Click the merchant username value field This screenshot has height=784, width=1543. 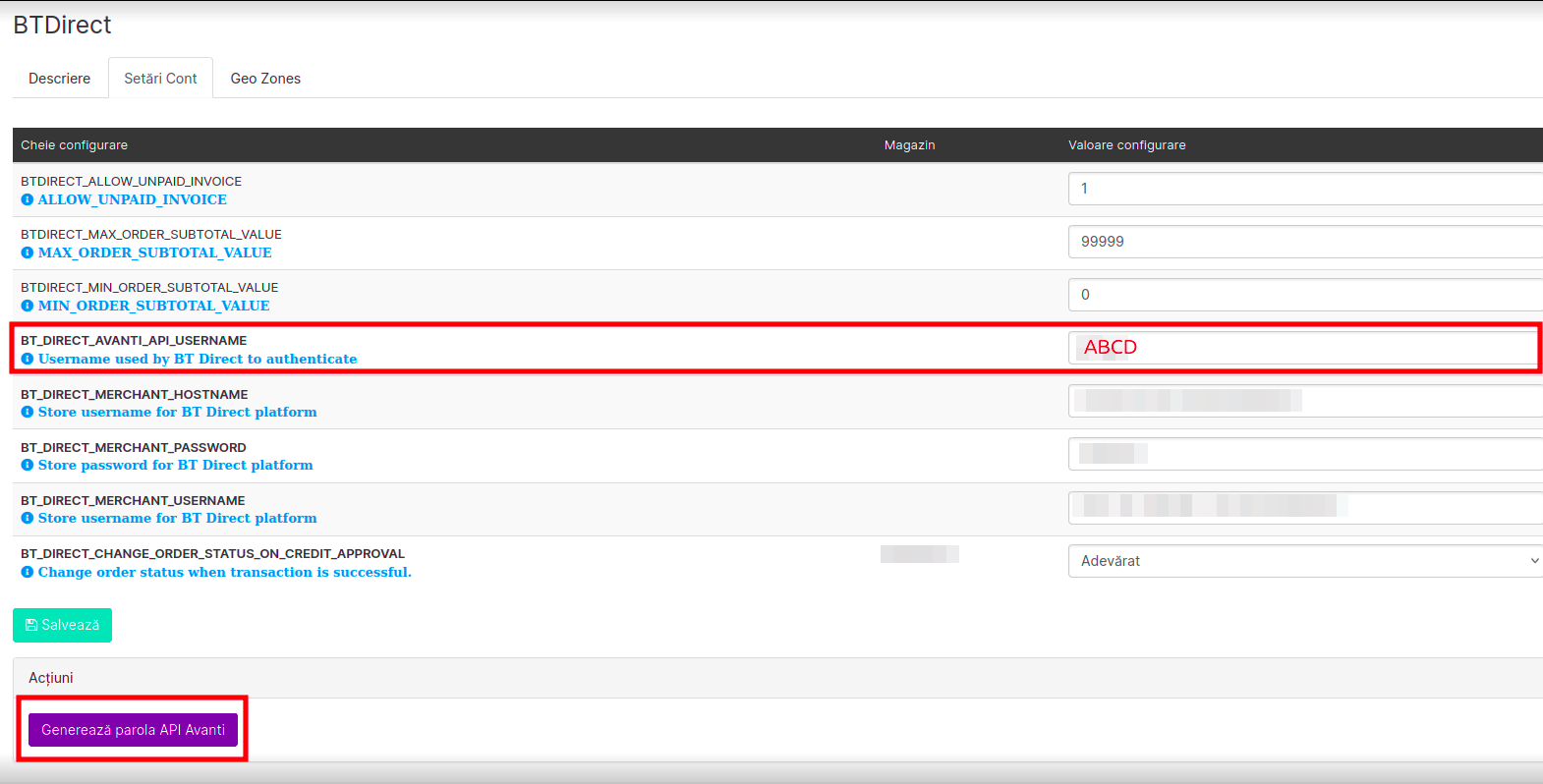[1305, 507]
